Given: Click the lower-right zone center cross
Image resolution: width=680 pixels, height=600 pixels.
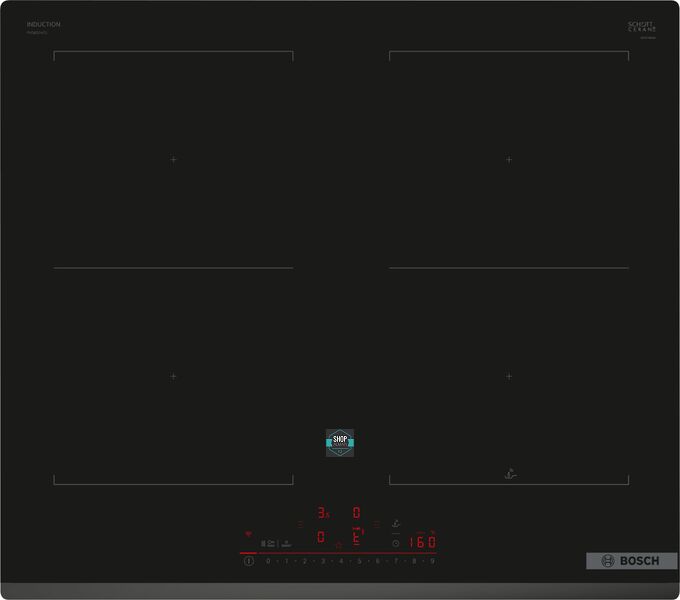Looking at the screenshot, I should [509, 376].
